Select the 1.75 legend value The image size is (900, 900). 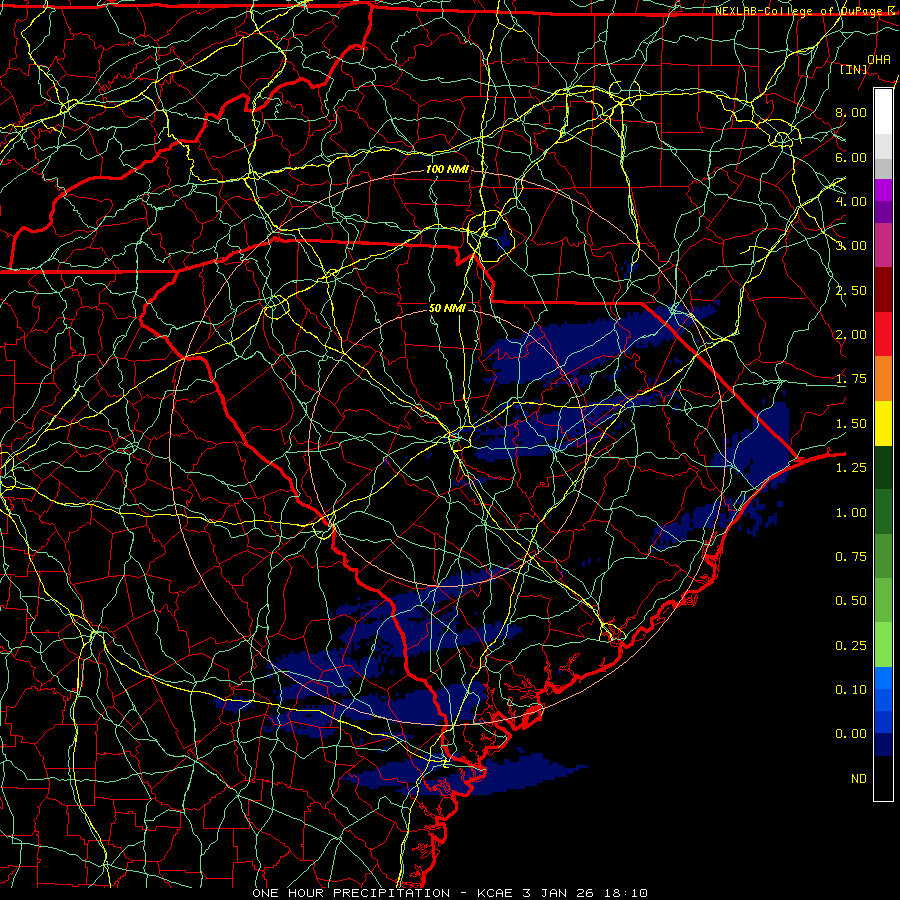tap(851, 379)
